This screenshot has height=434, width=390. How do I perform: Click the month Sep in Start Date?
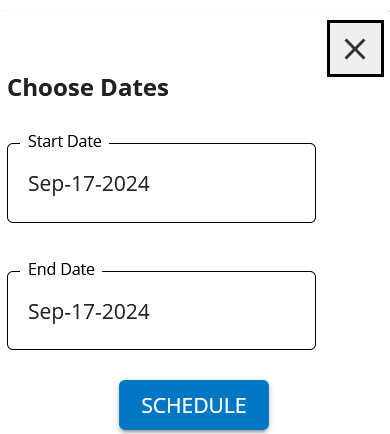point(46,184)
